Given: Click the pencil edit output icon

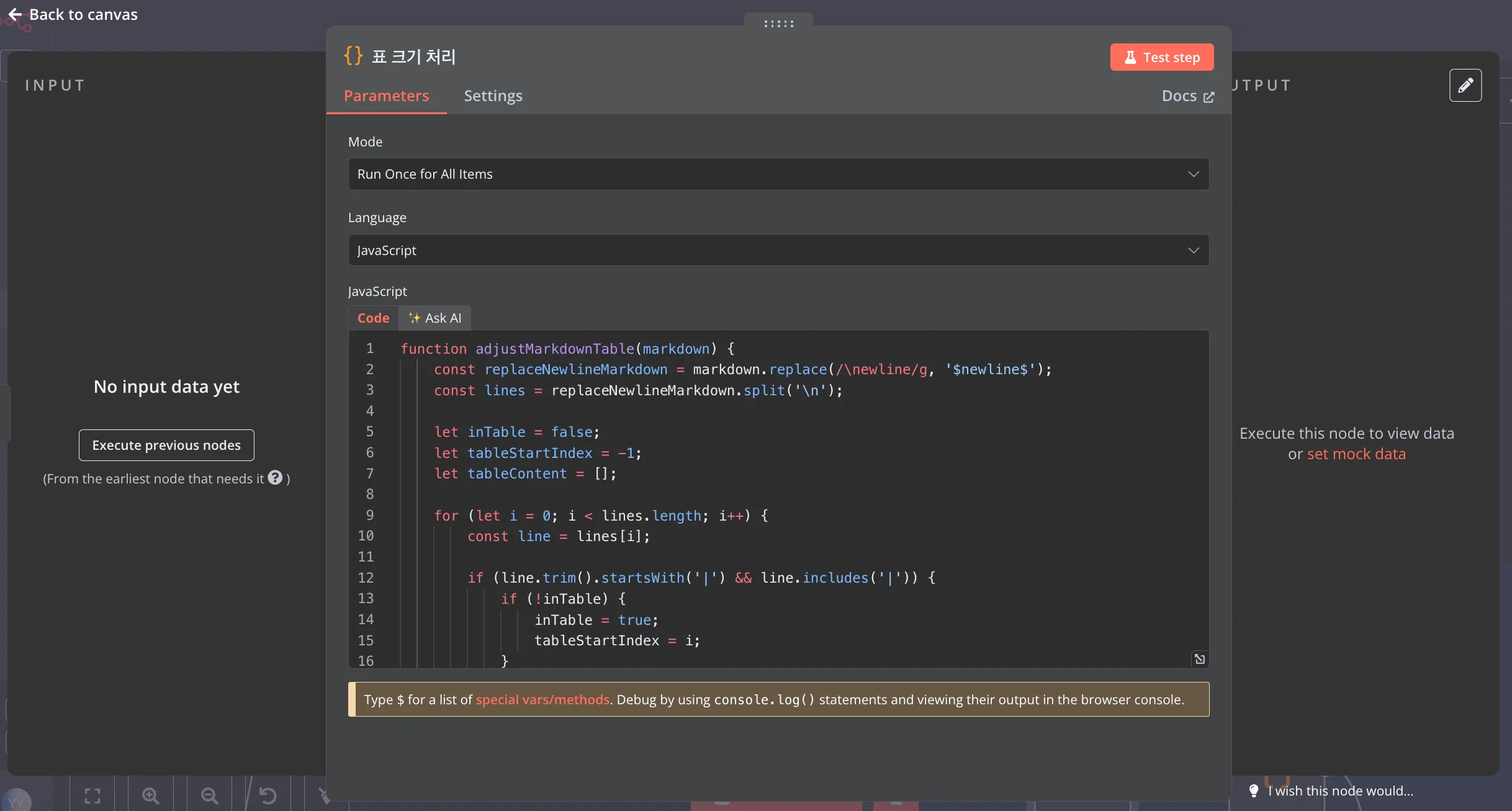Looking at the screenshot, I should (x=1465, y=85).
